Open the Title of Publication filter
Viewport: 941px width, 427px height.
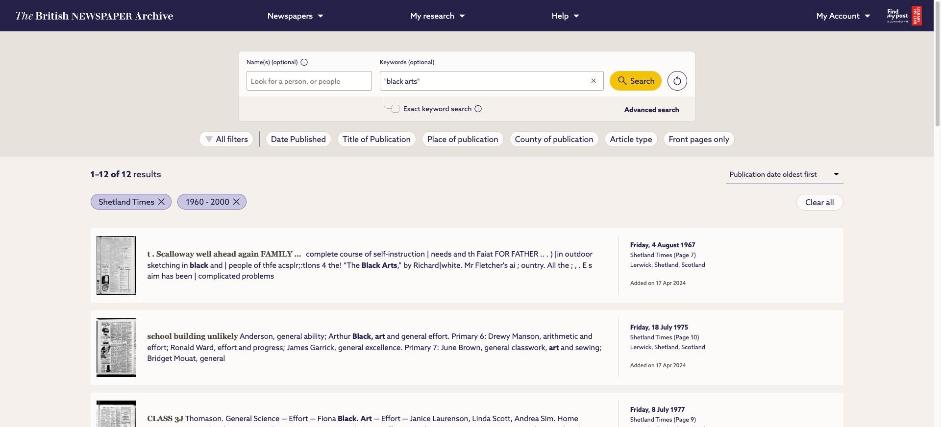point(376,139)
